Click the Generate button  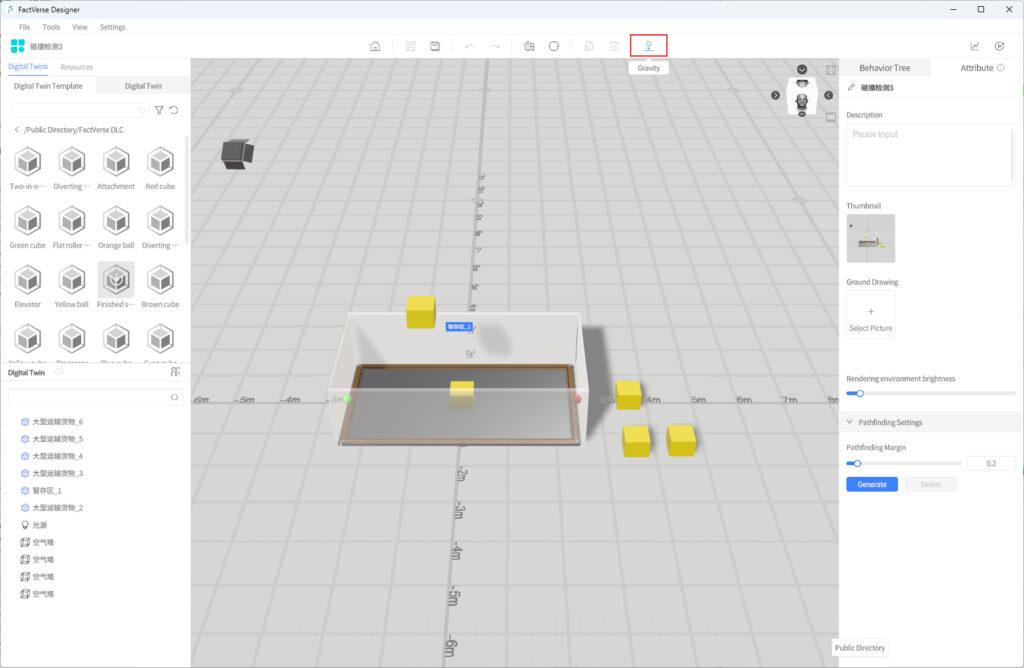(x=872, y=485)
